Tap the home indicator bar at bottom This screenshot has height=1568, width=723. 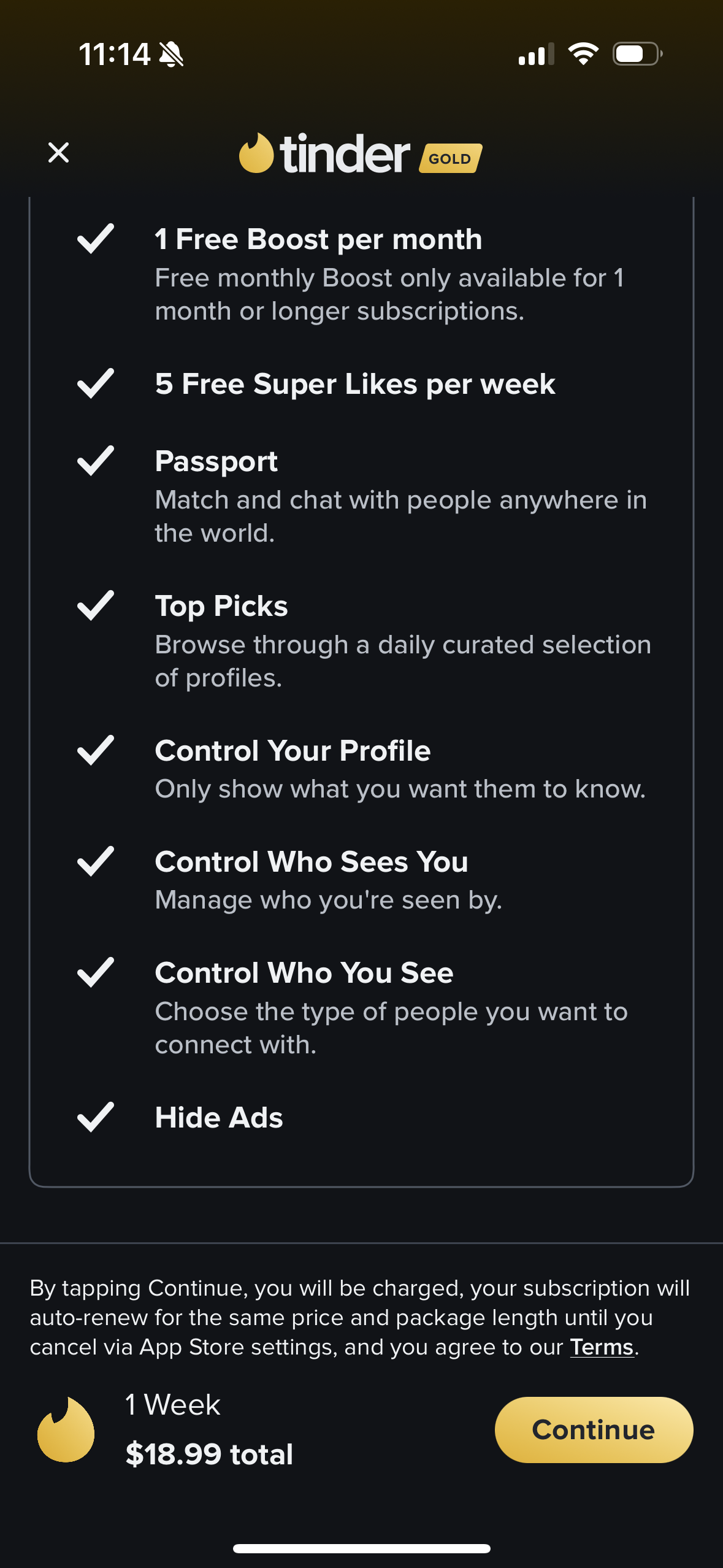pos(361,1548)
